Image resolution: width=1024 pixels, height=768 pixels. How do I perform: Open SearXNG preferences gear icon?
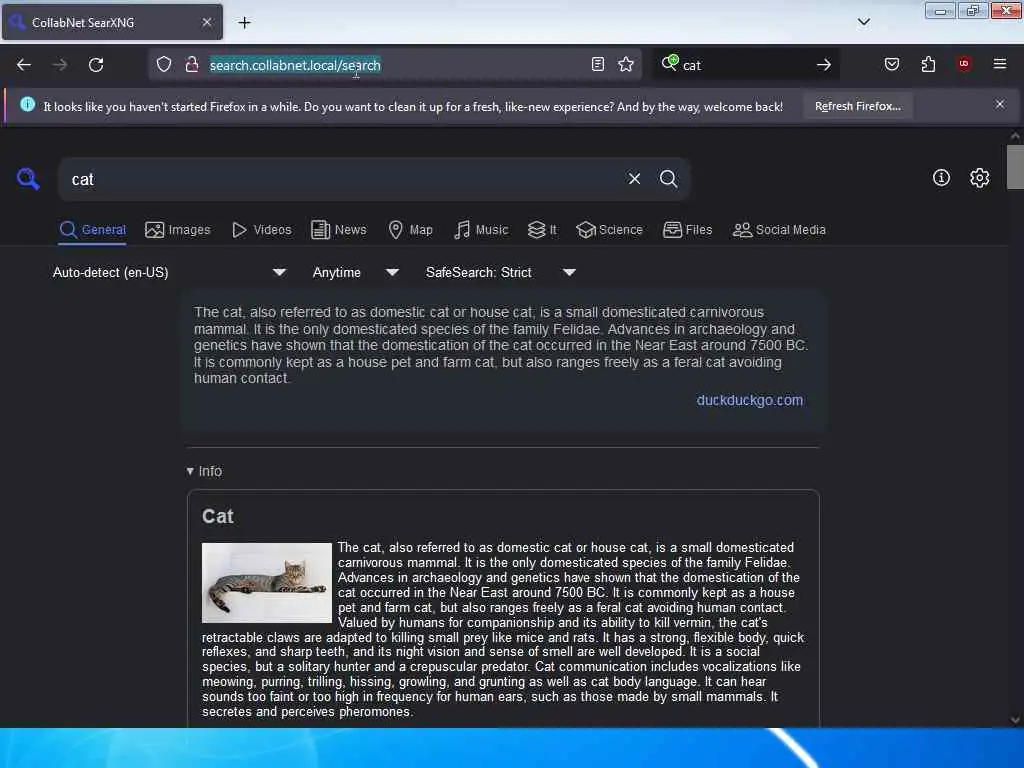pos(979,178)
